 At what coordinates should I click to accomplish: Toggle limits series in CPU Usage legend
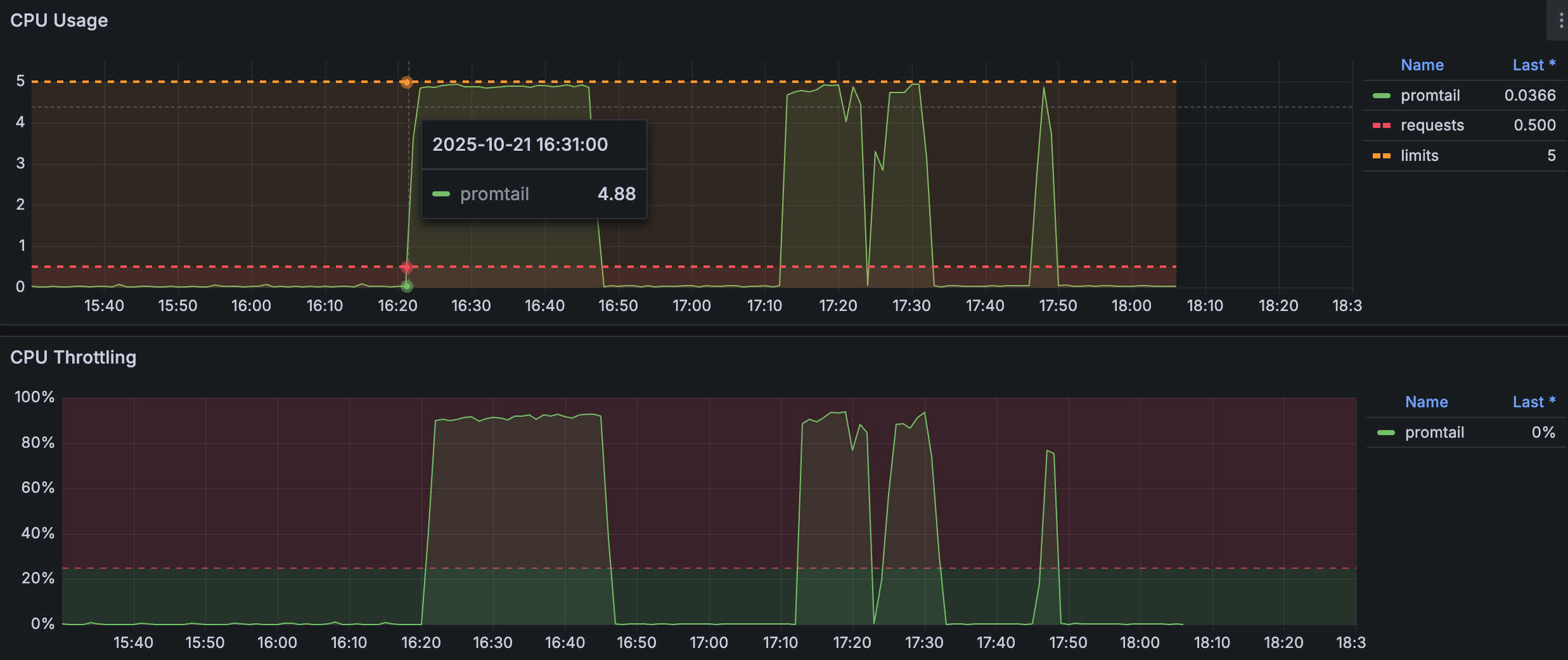point(1419,156)
